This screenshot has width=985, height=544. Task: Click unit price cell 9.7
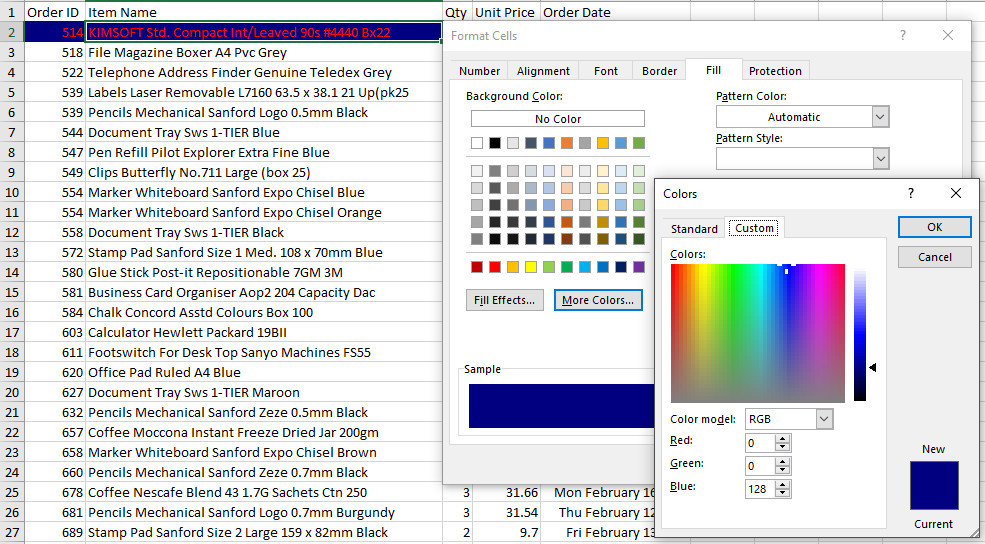506,532
